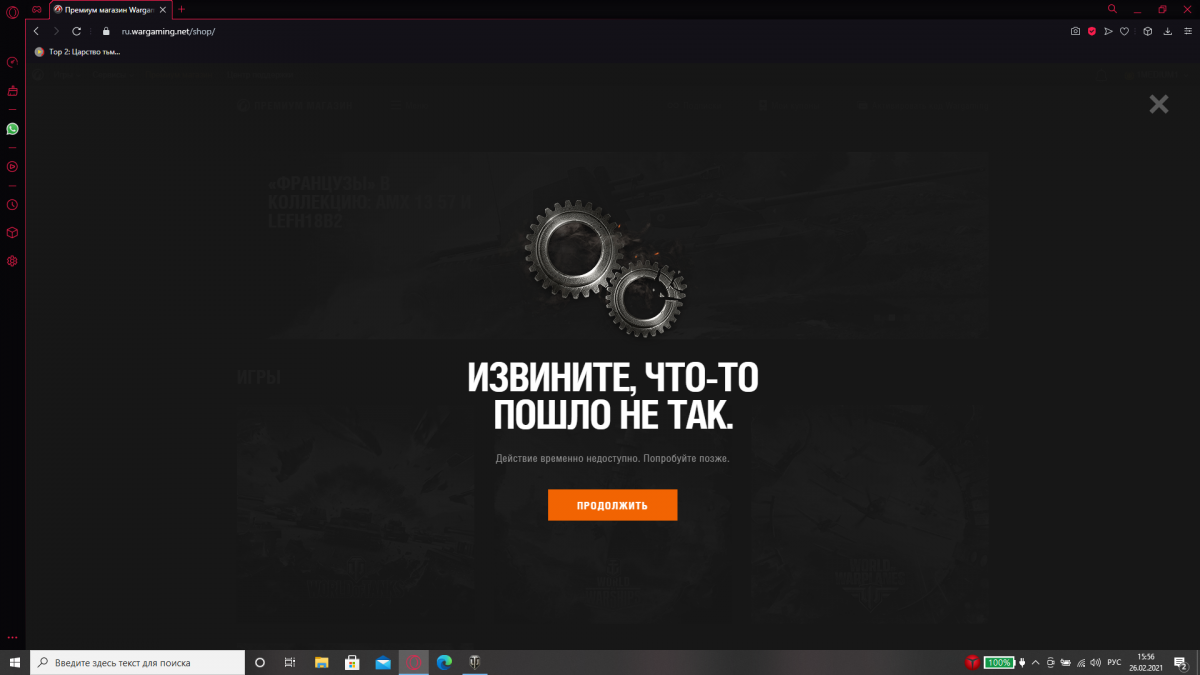Open the Easy Setup sliders icon
The width and height of the screenshot is (1200, 675).
click(1186, 31)
